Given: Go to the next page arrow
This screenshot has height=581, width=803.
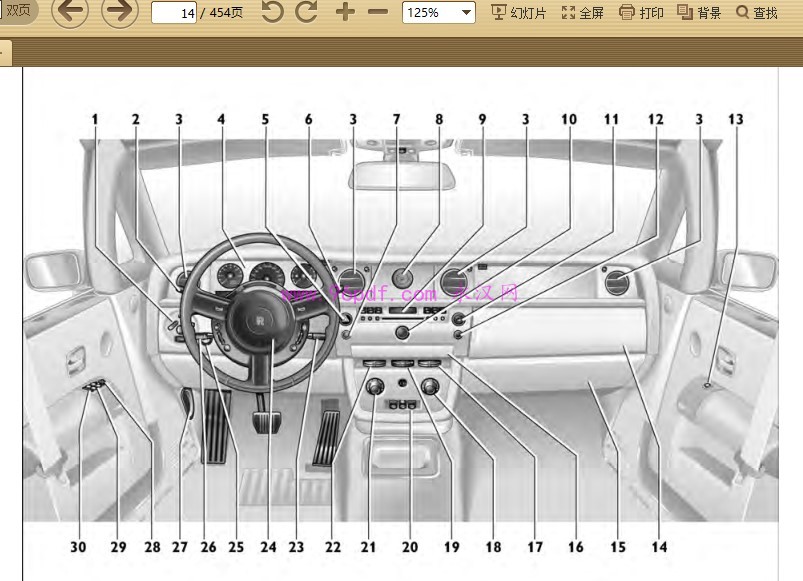Looking at the screenshot, I should point(119,10).
